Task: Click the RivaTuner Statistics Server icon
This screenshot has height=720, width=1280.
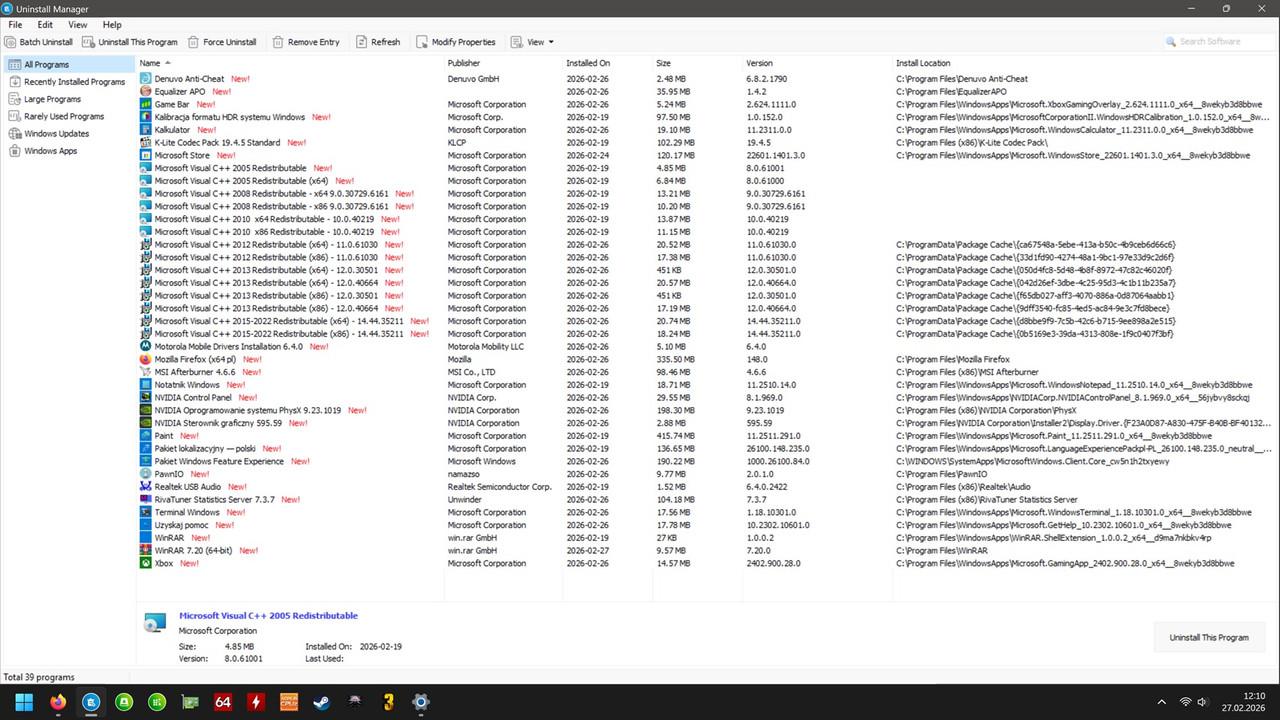Action: [145, 499]
